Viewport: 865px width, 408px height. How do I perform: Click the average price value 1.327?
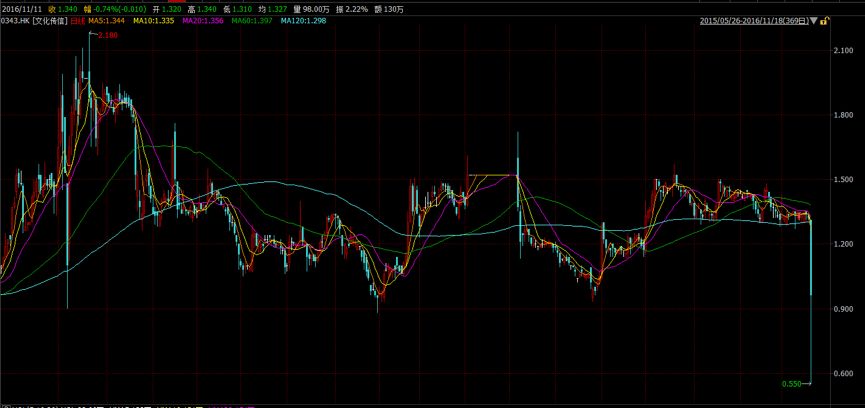click(x=277, y=9)
